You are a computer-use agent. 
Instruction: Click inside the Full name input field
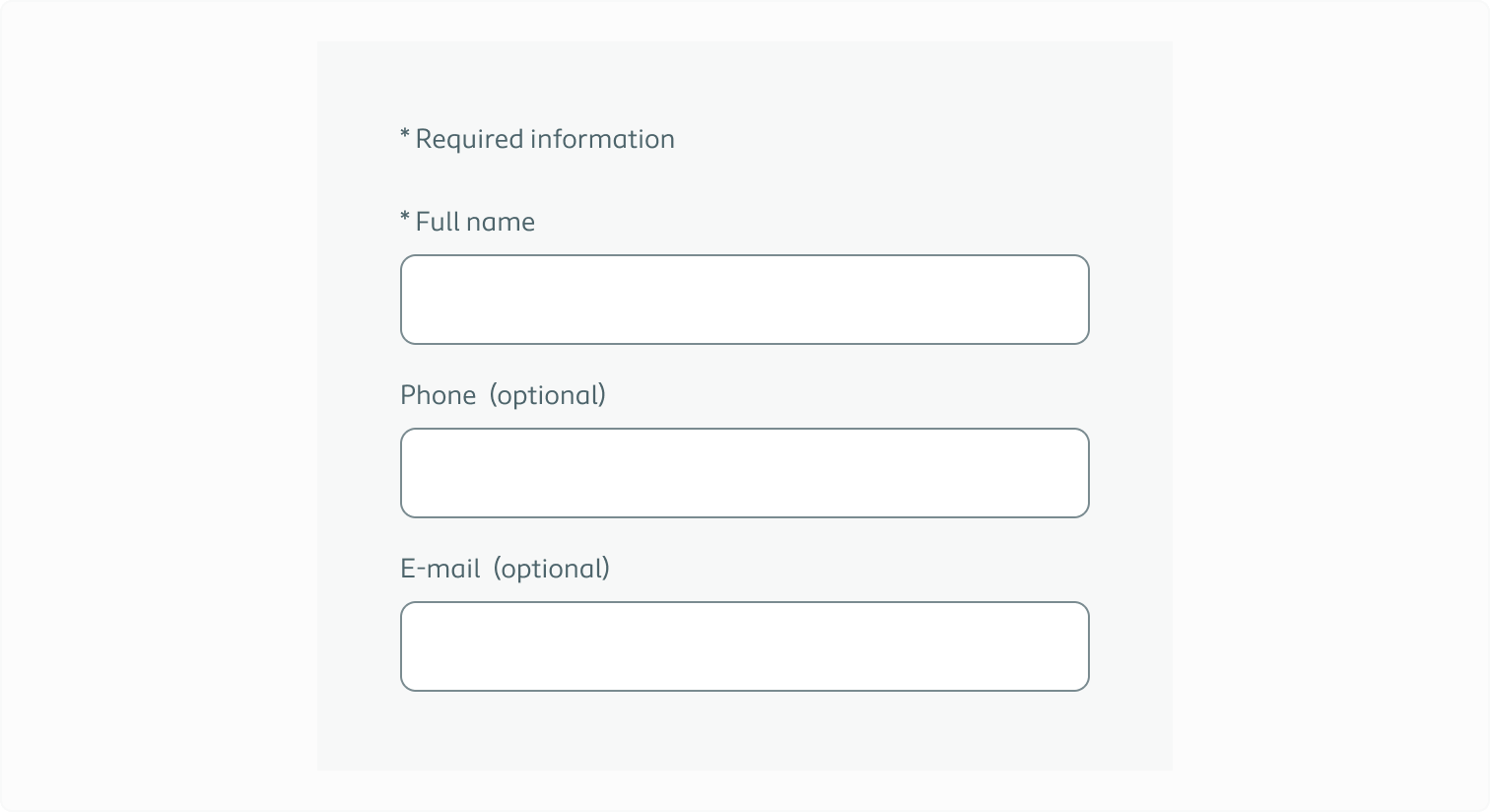click(745, 300)
